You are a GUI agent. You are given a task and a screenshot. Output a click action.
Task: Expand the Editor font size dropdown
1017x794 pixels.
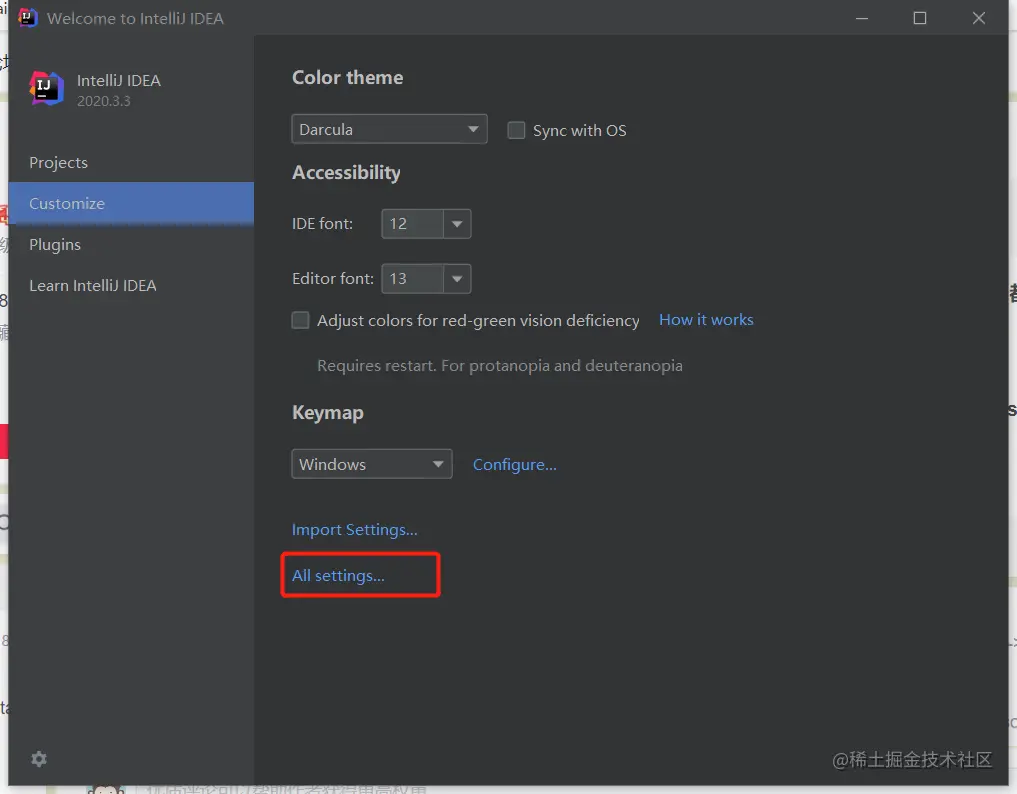click(x=457, y=279)
